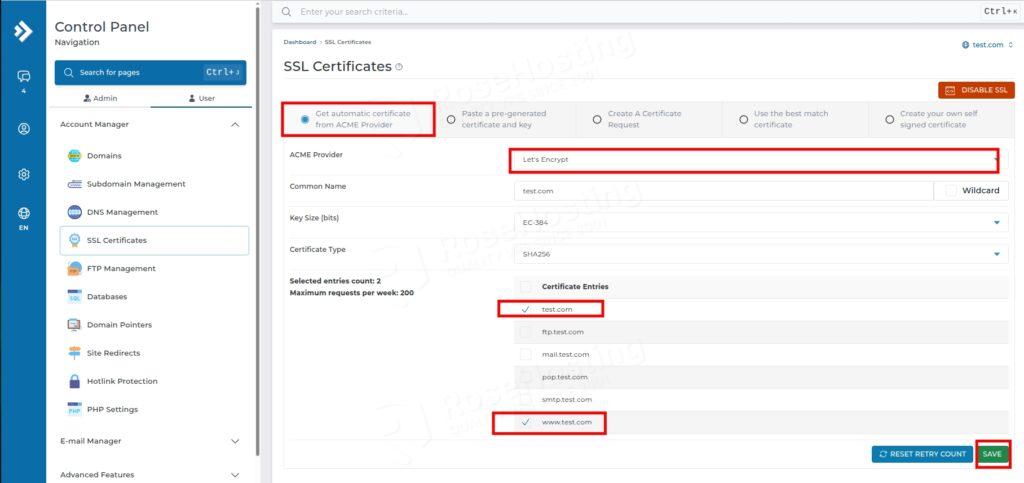This screenshot has width=1024, height=483.
Task: Click the Subdomain Management icon
Action: (x=74, y=184)
